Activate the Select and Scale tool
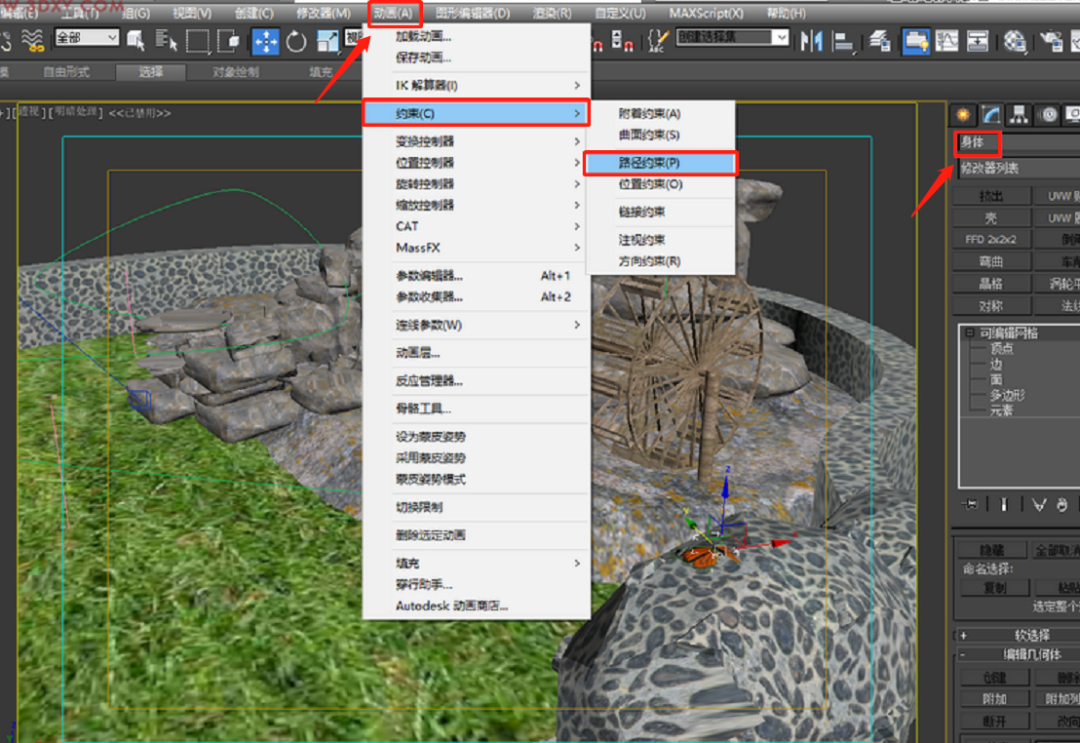 (x=327, y=41)
